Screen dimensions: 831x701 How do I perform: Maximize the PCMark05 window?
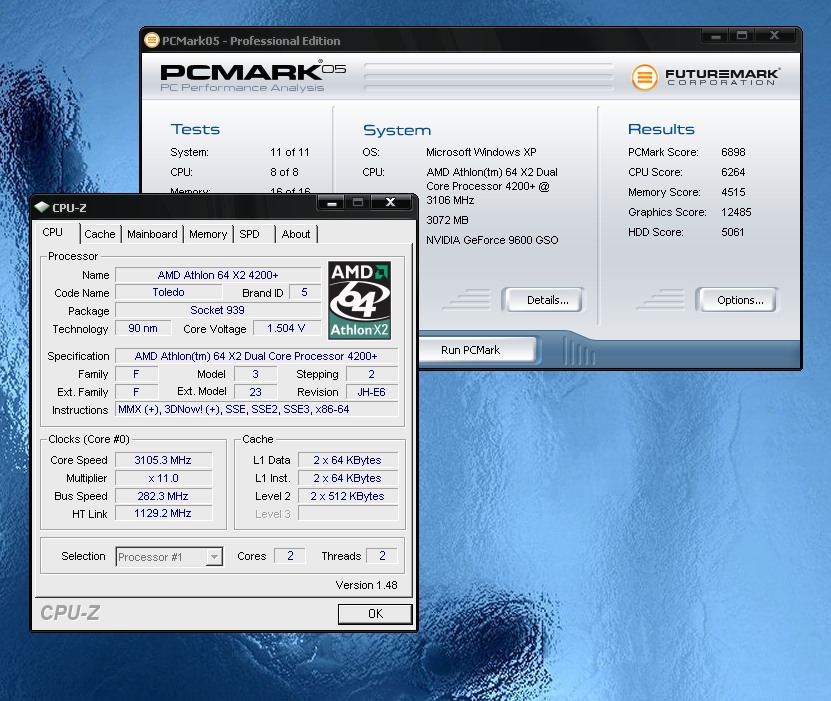[742, 36]
